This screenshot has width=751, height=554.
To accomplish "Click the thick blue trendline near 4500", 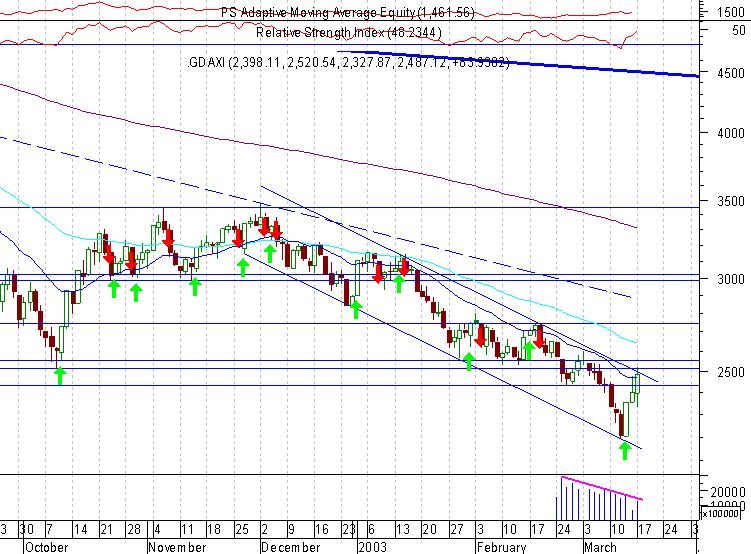I will tap(518, 64).
